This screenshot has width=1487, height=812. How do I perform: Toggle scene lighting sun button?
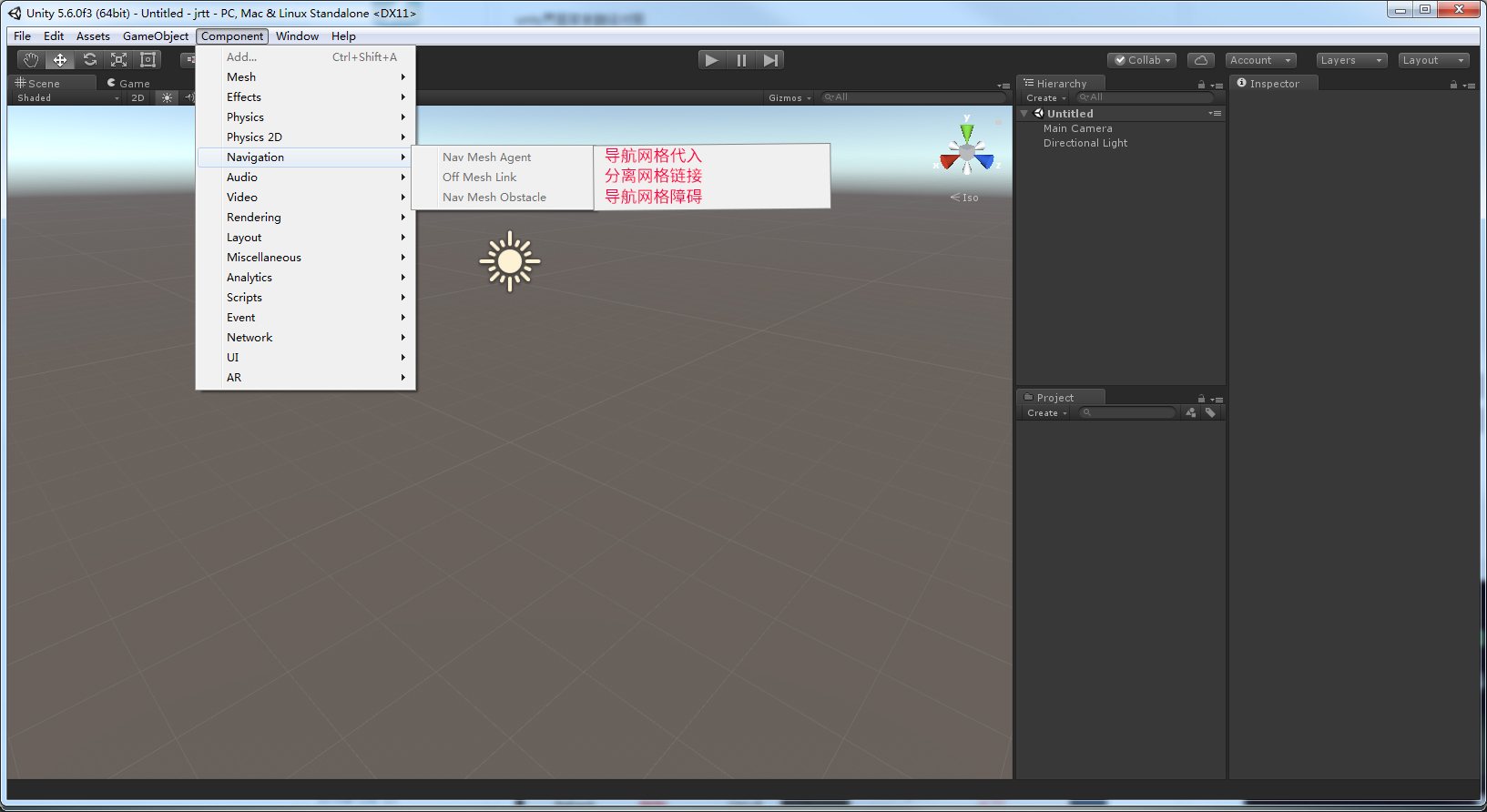click(167, 97)
